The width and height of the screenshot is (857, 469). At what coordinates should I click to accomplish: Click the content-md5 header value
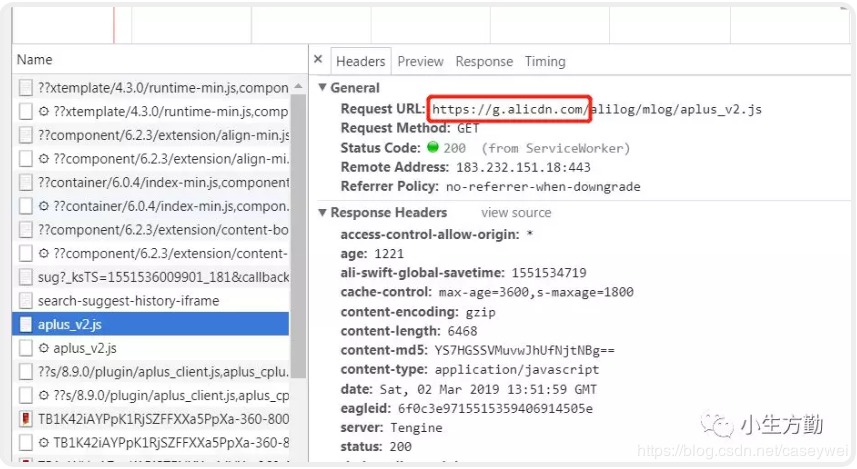[525, 350]
